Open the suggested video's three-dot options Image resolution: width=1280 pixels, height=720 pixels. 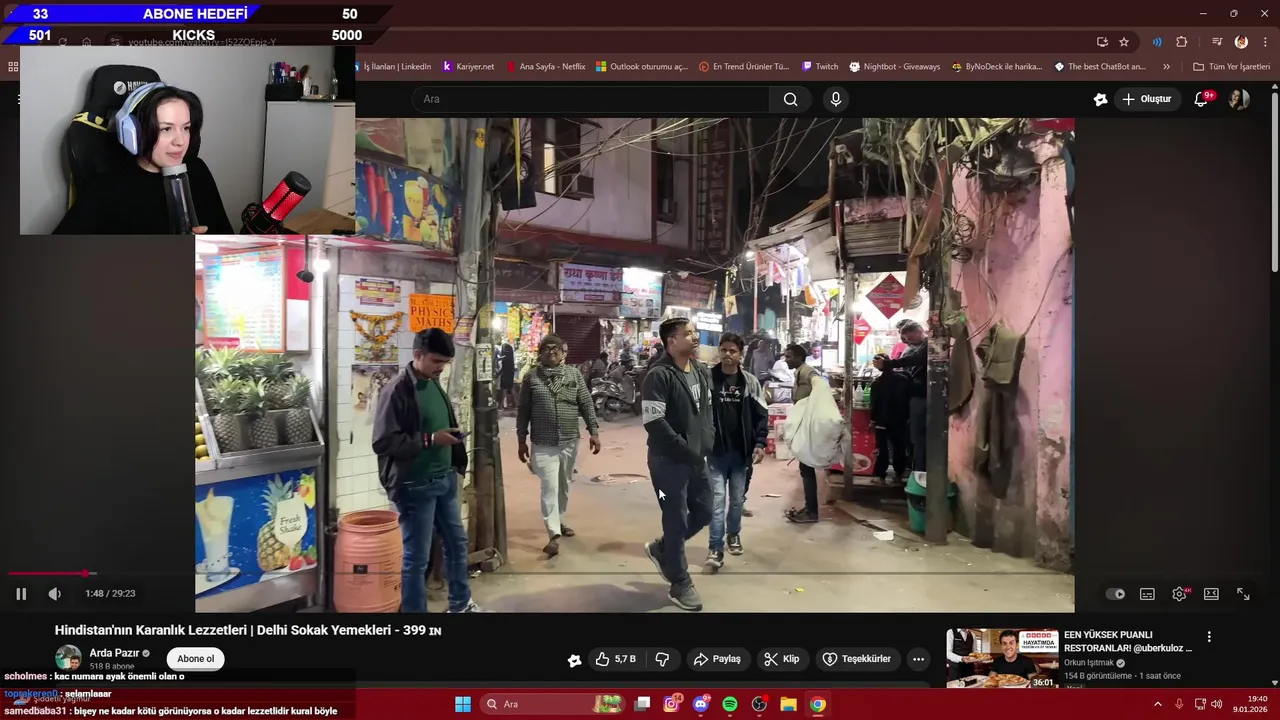1209,637
